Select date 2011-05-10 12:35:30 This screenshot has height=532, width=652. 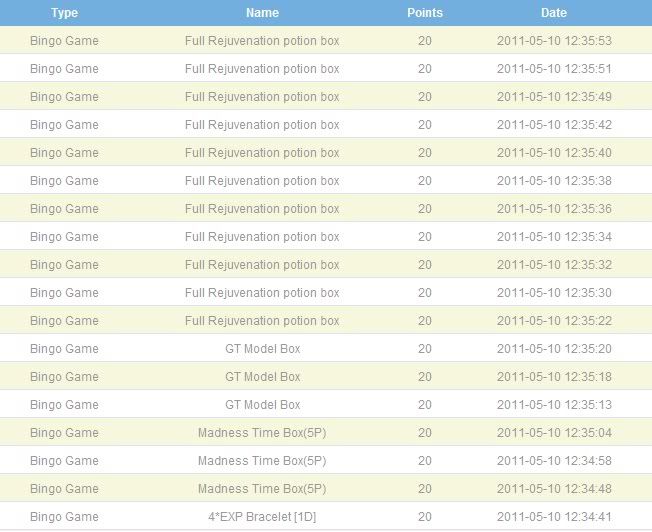click(x=554, y=292)
